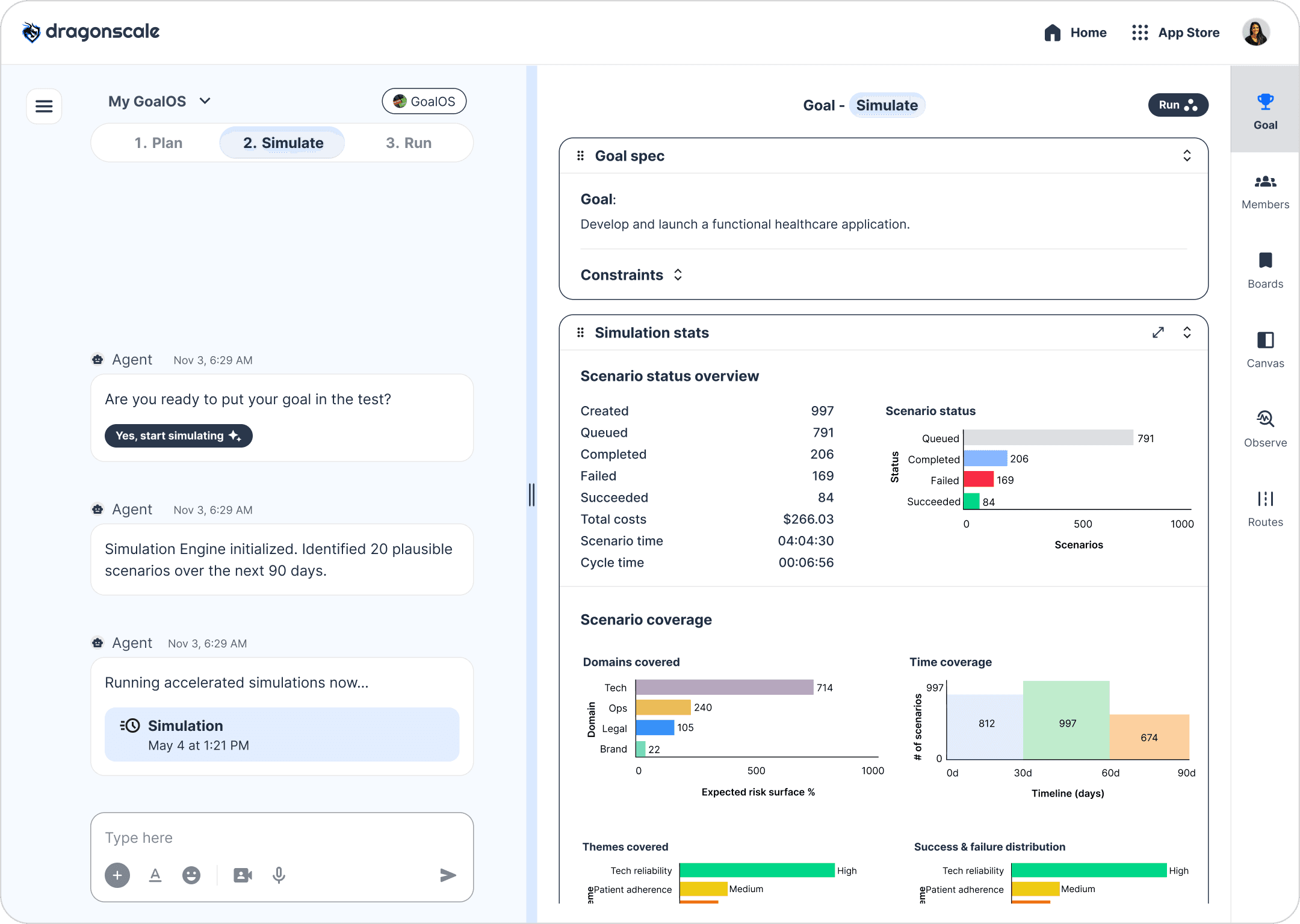Open the Observe sidebar panel

1264,430
